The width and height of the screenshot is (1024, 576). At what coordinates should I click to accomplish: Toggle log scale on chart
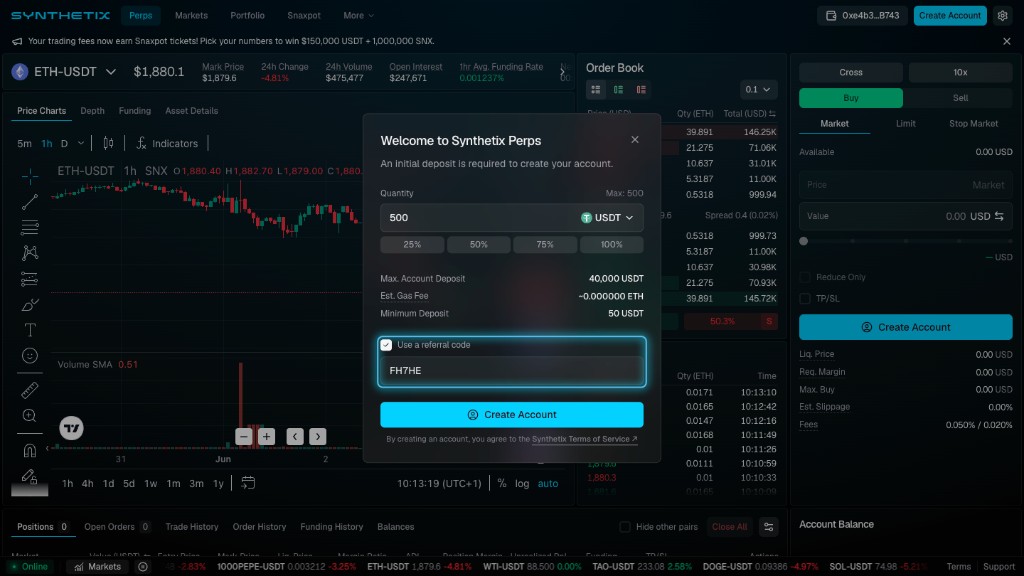[522, 483]
